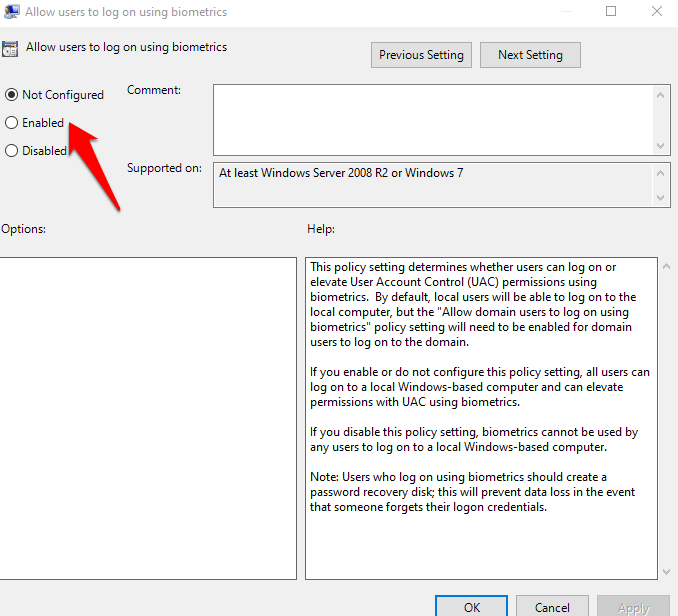Click the 'Supported on:' label
This screenshot has height=616, width=678.
tap(164, 168)
